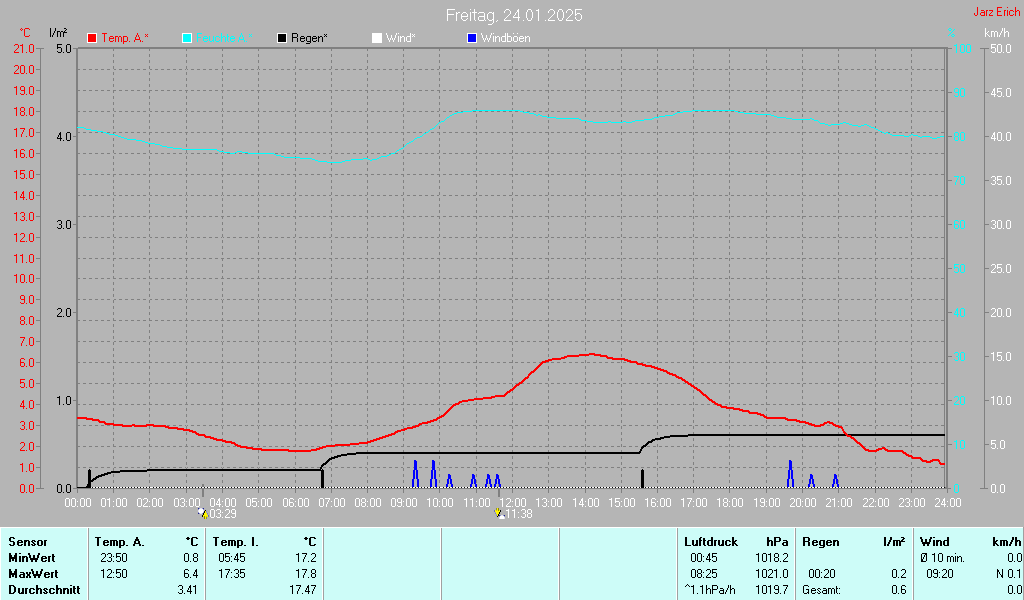Click the moonrise icon at 03:29
This screenshot has width=1024, height=600.
pos(203,514)
